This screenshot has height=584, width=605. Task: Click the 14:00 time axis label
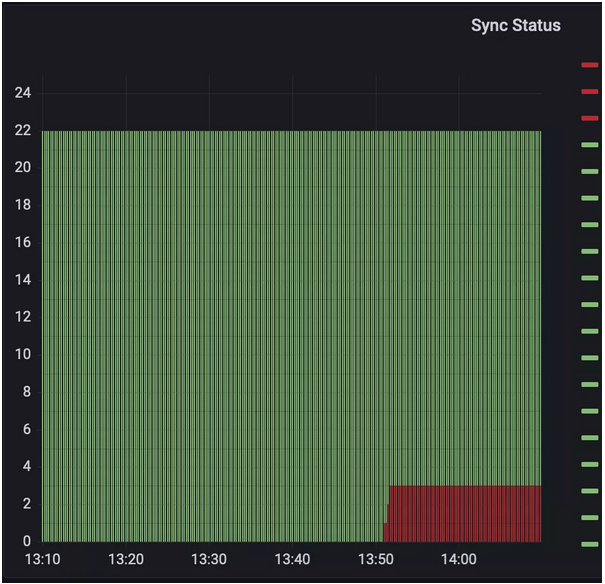point(458,560)
